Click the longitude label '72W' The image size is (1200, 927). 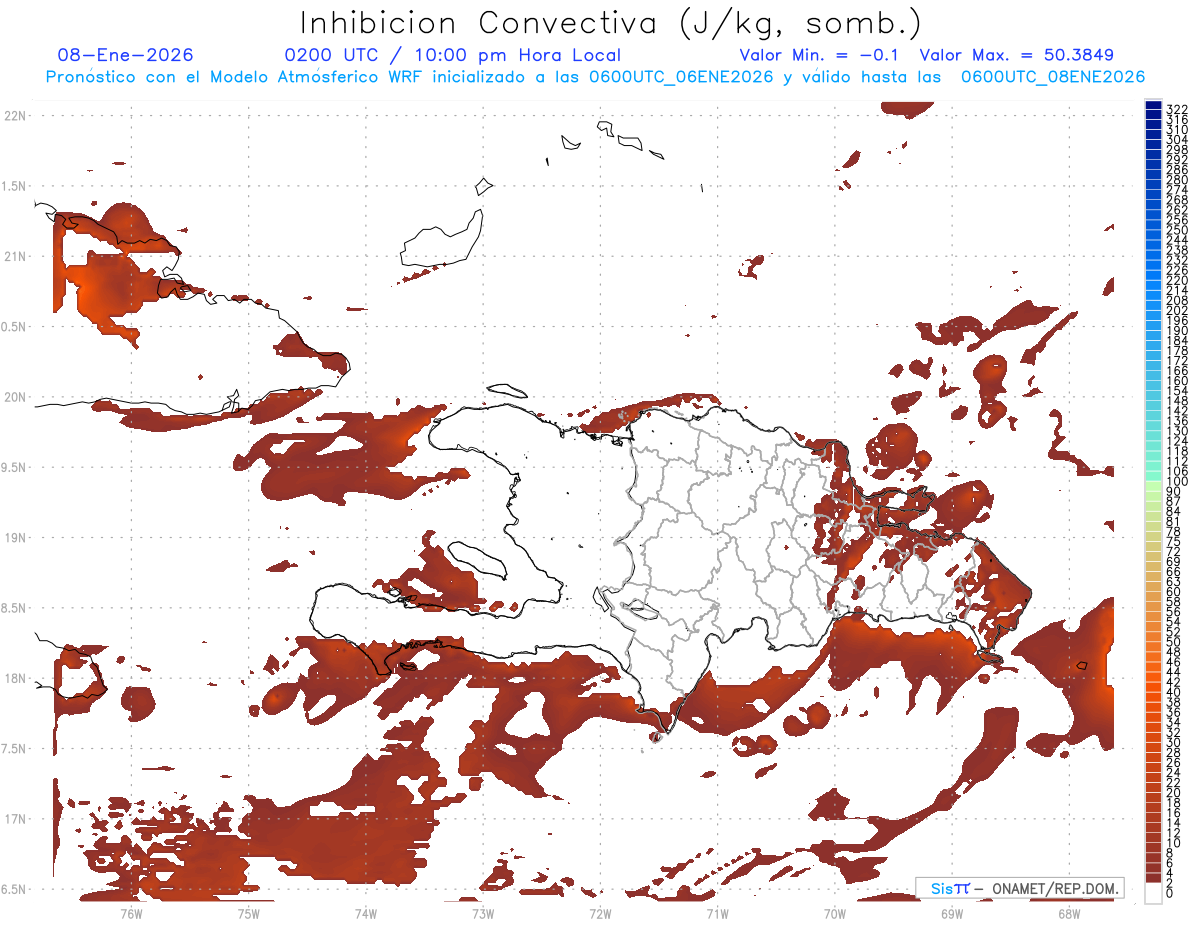tap(600, 912)
